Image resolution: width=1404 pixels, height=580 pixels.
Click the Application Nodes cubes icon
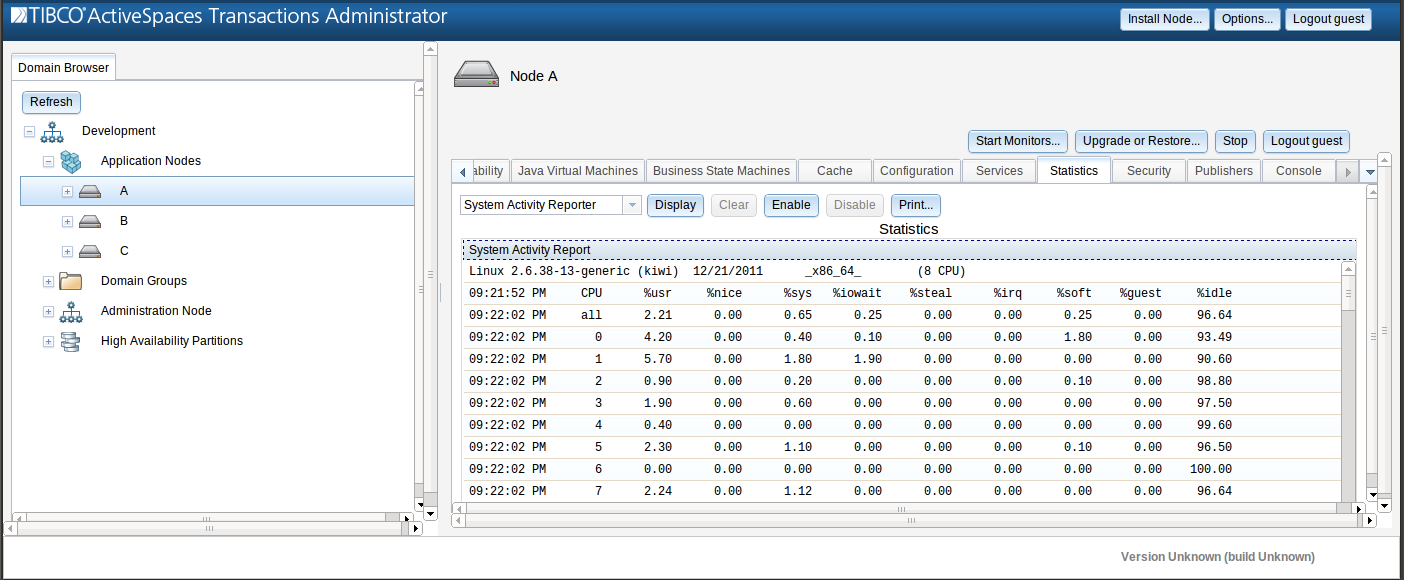click(x=70, y=161)
